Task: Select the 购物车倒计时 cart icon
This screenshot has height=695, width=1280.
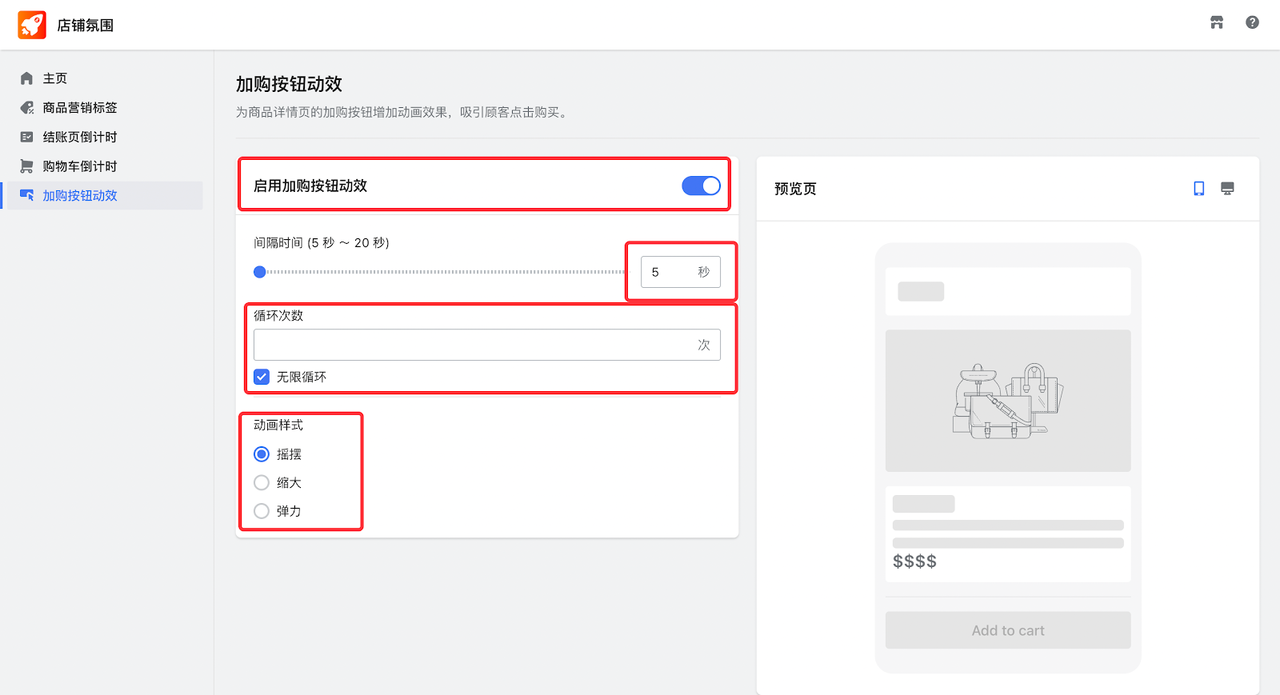Action: tap(25, 165)
